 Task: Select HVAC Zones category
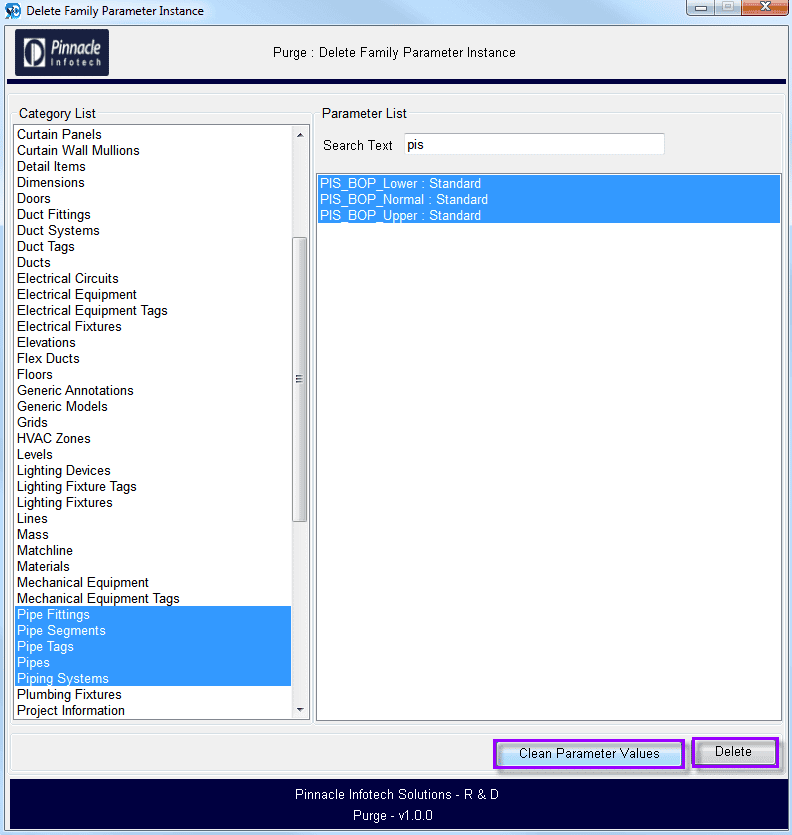(x=153, y=438)
